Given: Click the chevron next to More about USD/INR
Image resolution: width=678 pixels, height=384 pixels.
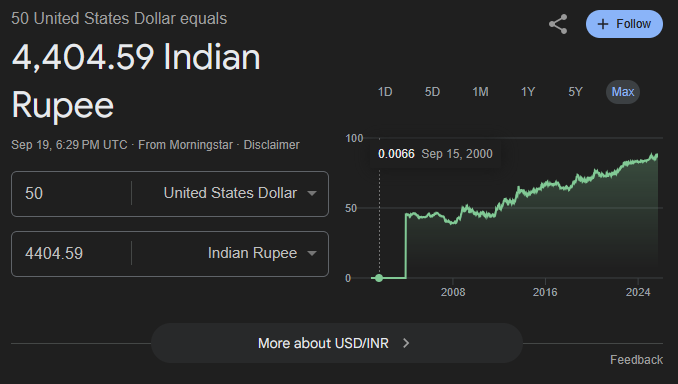Looking at the screenshot, I should point(406,343).
